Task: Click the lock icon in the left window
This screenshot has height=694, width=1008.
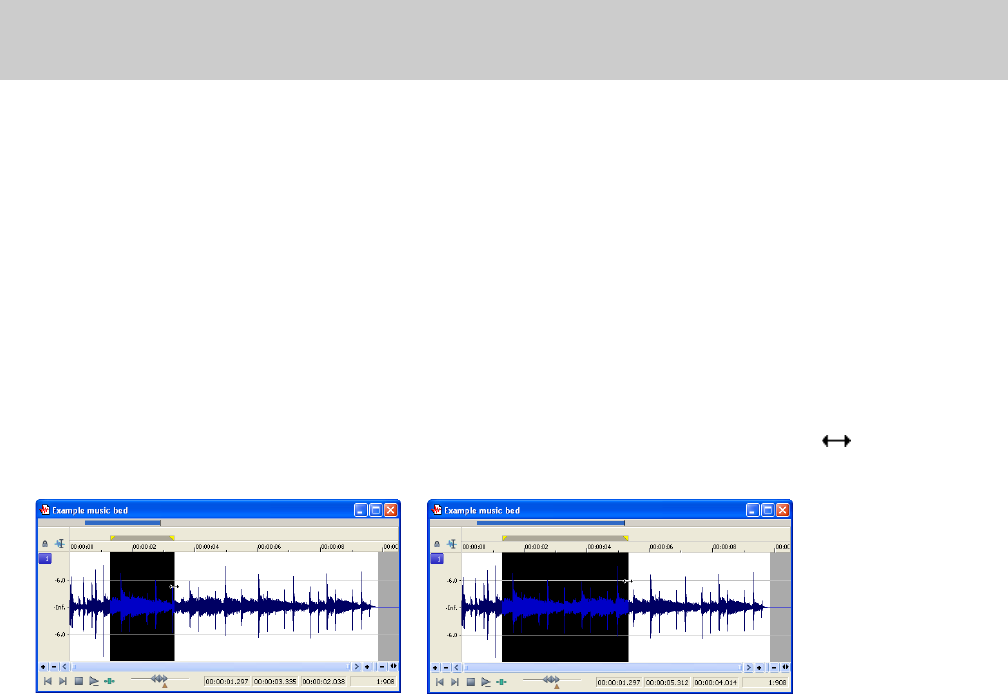Action: pyautogui.click(x=45, y=544)
